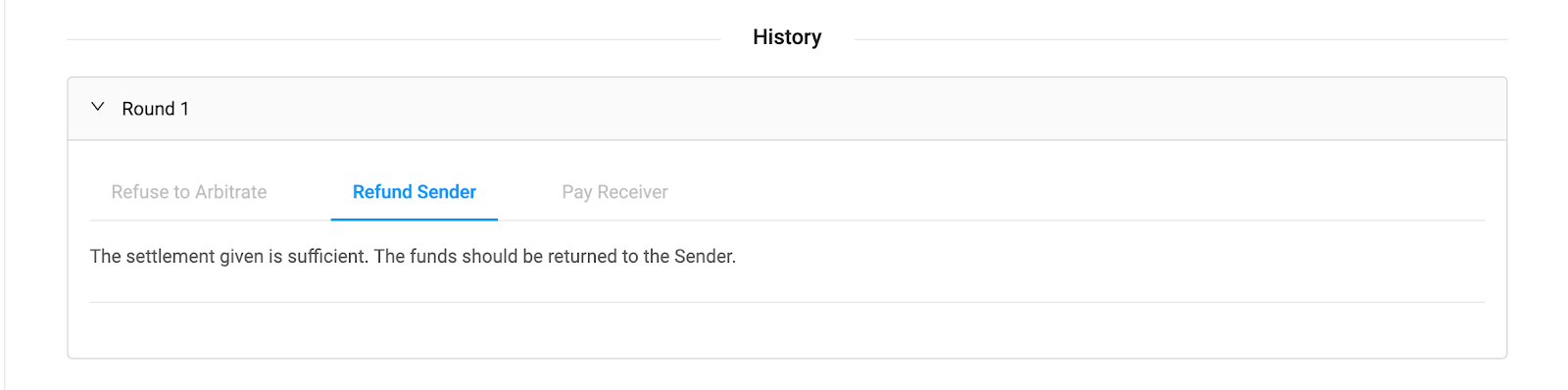Screen dimensions: 1568x390
Task: Click the down-pointing chevron icon beside Round 1
Action: coord(98,108)
